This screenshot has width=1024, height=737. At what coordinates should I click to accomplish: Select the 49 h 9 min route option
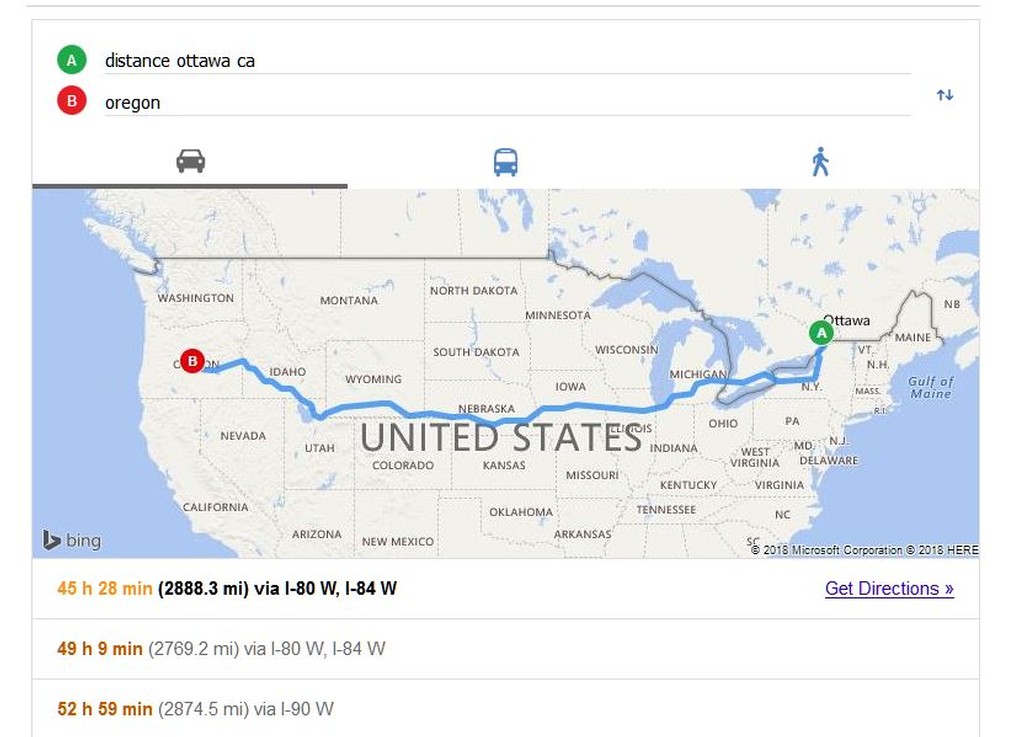pos(505,648)
